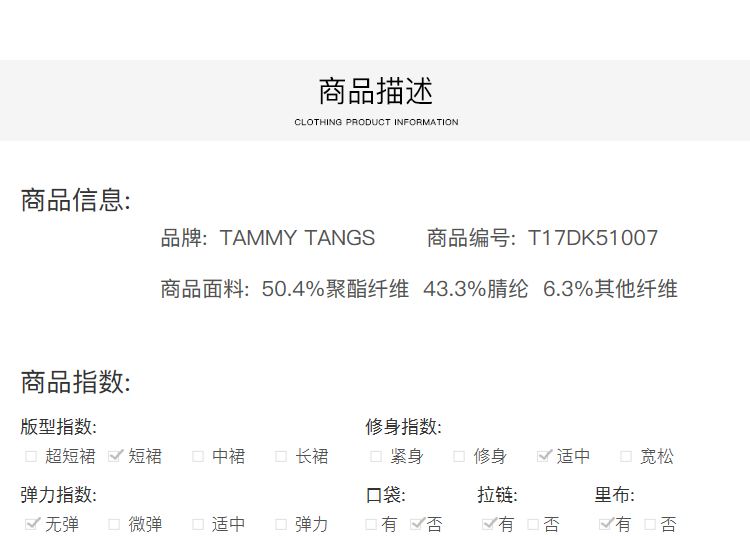Image resolution: width=750 pixels, height=536 pixels.
Task: Select the 弹力 option checkbox
Action: [x=281, y=524]
